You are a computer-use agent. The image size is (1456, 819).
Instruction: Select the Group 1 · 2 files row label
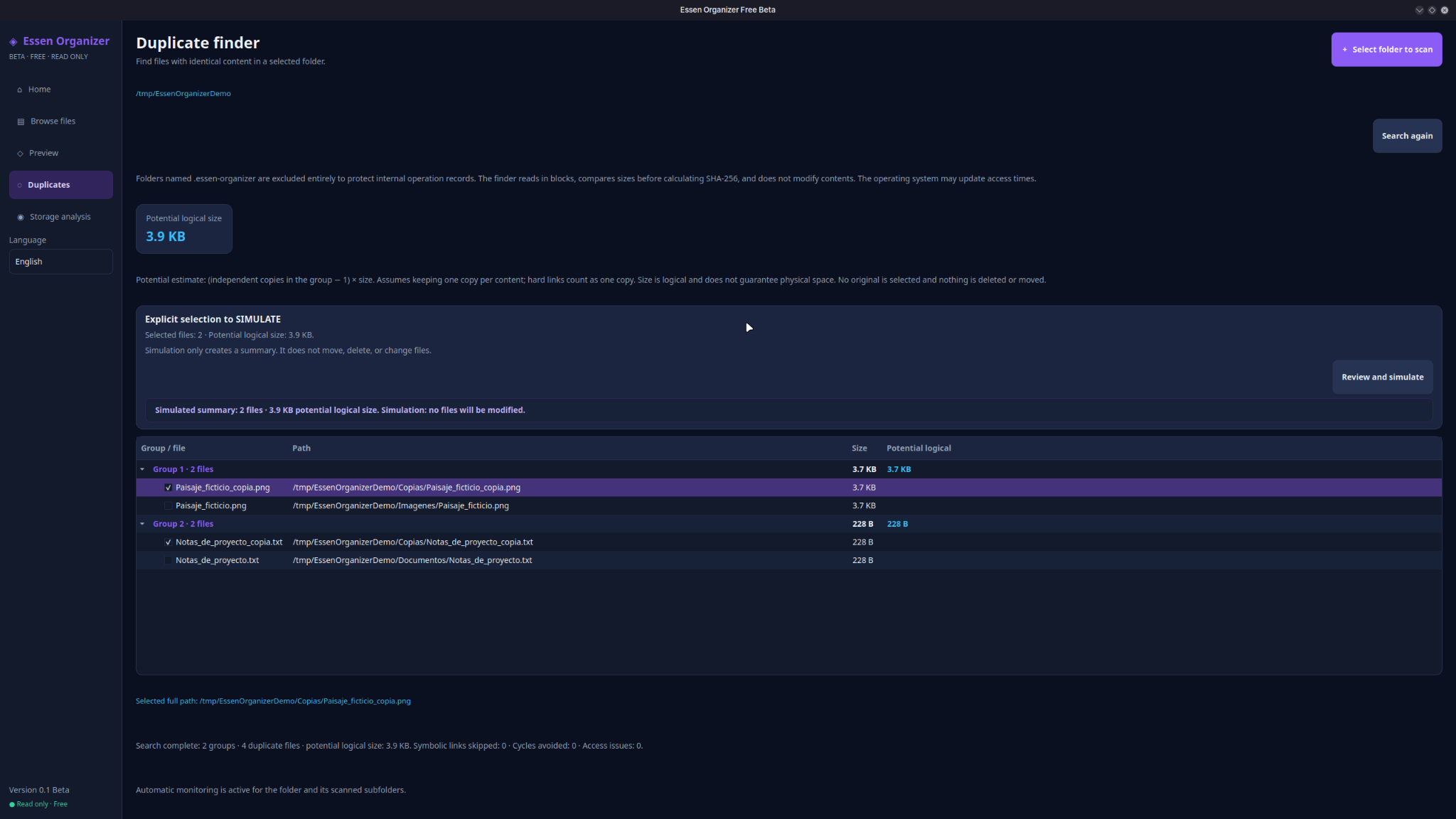[183, 469]
